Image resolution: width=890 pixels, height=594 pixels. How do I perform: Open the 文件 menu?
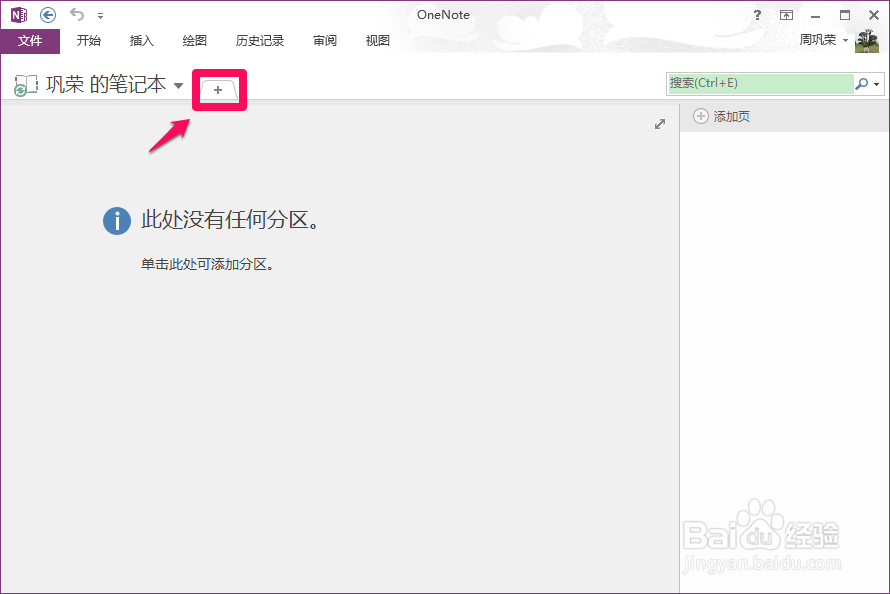tap(30, 41)
